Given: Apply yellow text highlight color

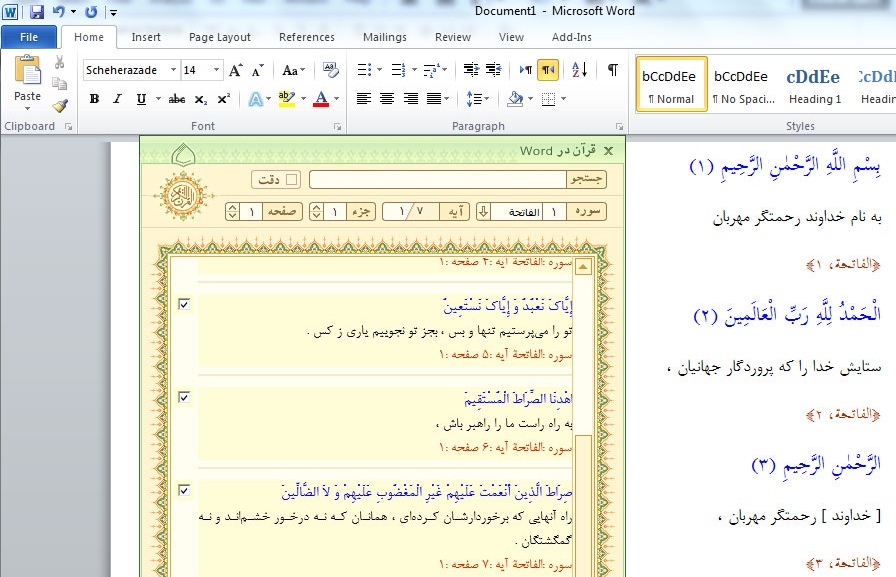Looking at the screenshot, I should click(287, 99).
